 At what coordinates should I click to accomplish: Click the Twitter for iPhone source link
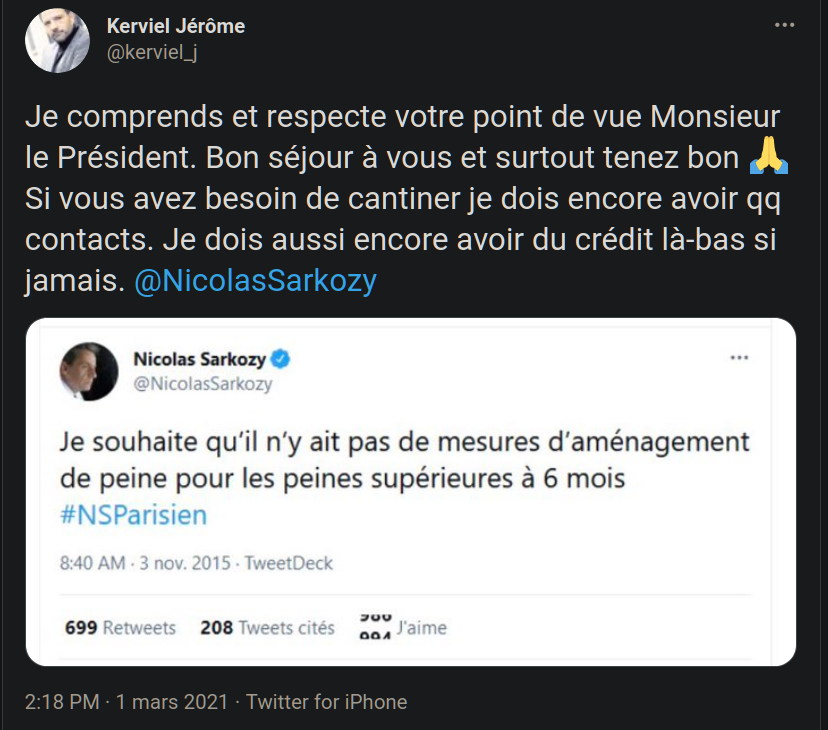(326, 702)
